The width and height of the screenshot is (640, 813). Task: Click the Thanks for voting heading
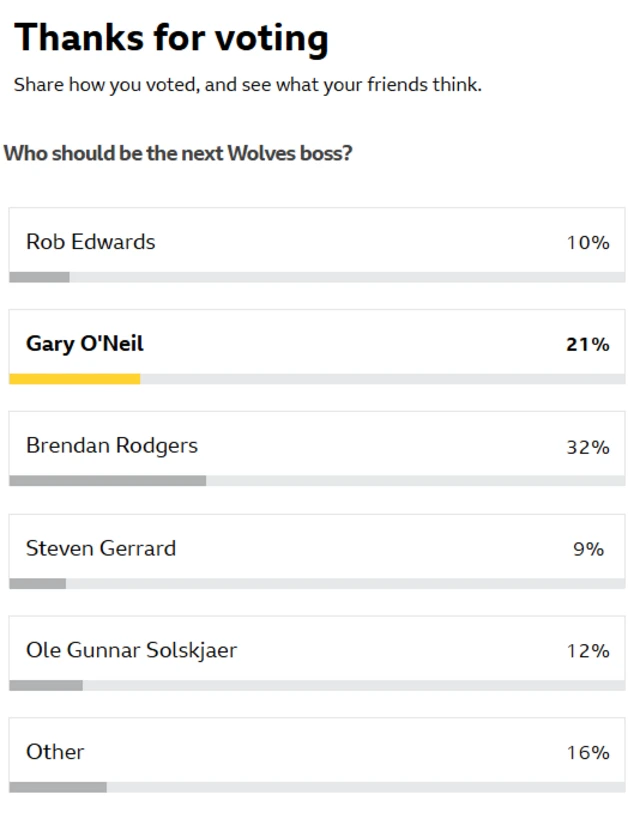point(172,37)
